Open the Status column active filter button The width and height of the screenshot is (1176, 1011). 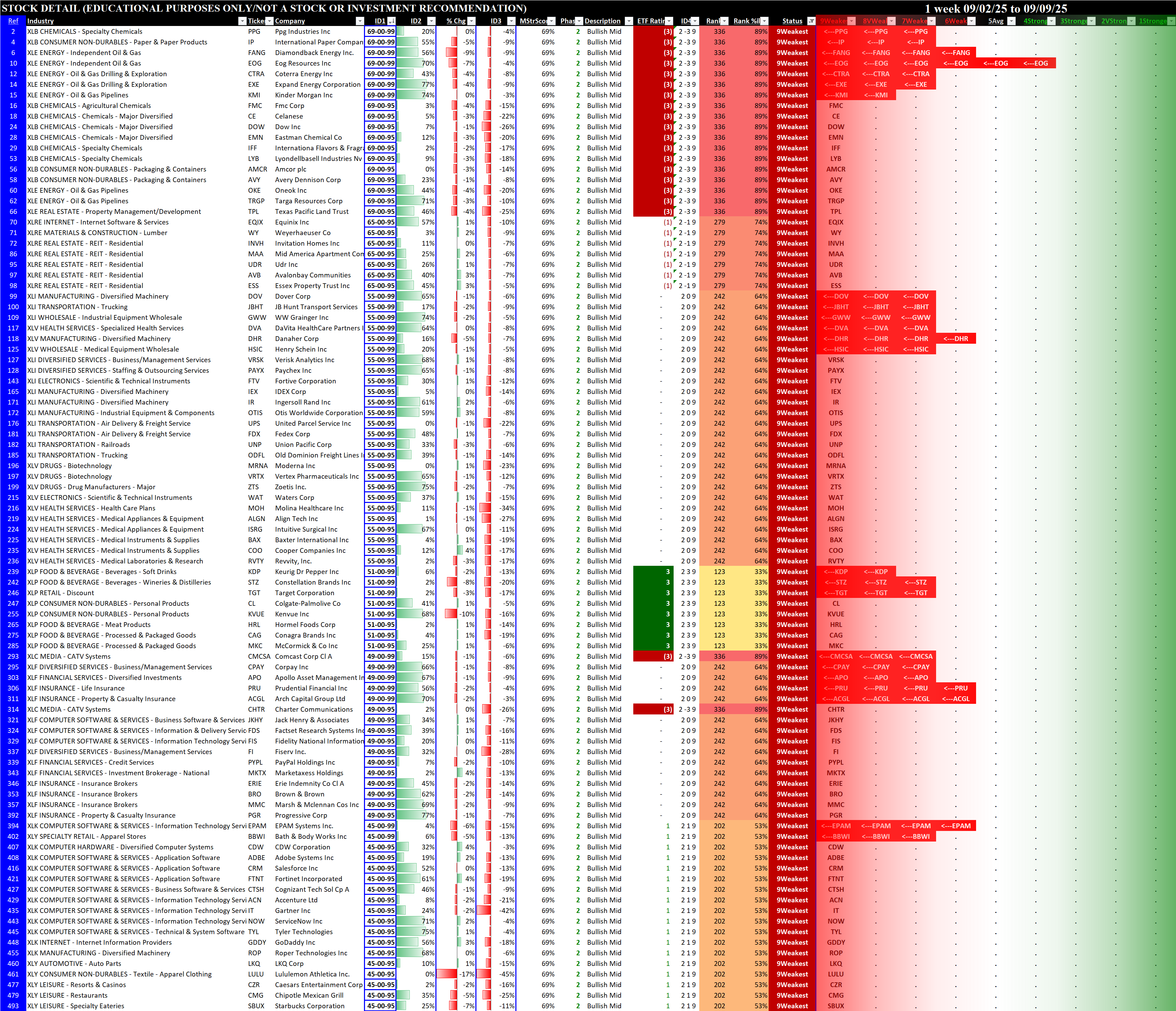(811, 21)
